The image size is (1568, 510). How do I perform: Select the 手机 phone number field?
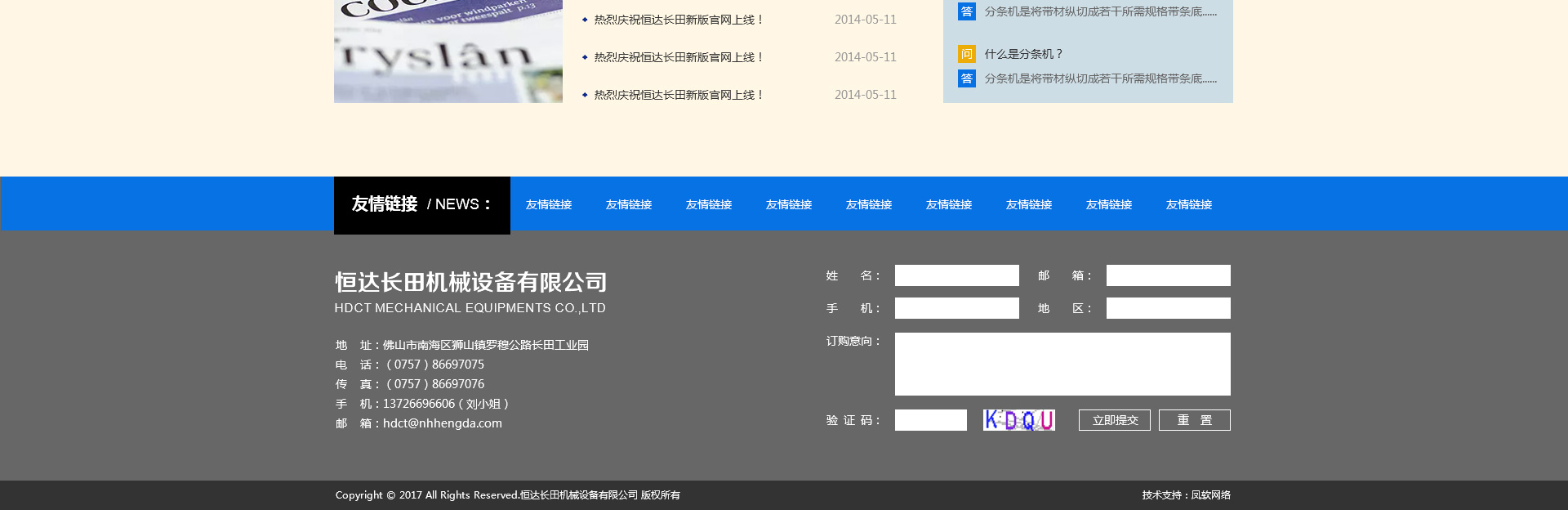(956, 308)
